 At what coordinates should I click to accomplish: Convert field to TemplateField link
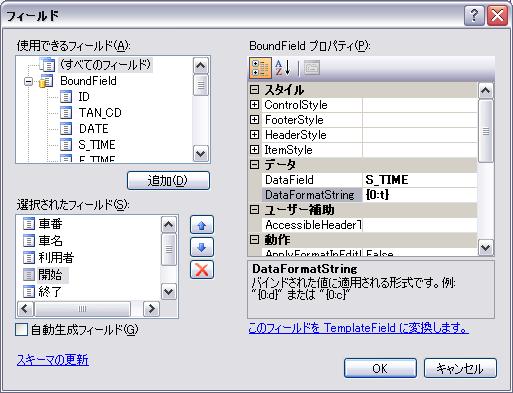click(359, 328)
